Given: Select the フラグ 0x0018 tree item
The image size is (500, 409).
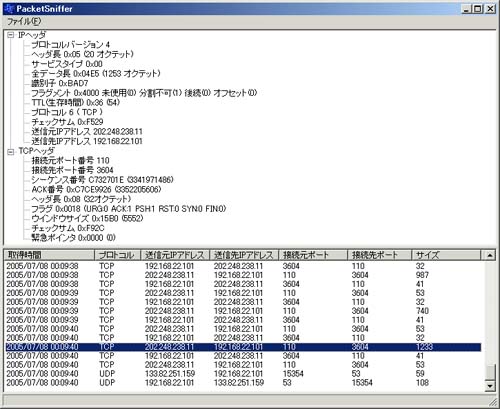Looking at the screenshot, I should point(128,209).
